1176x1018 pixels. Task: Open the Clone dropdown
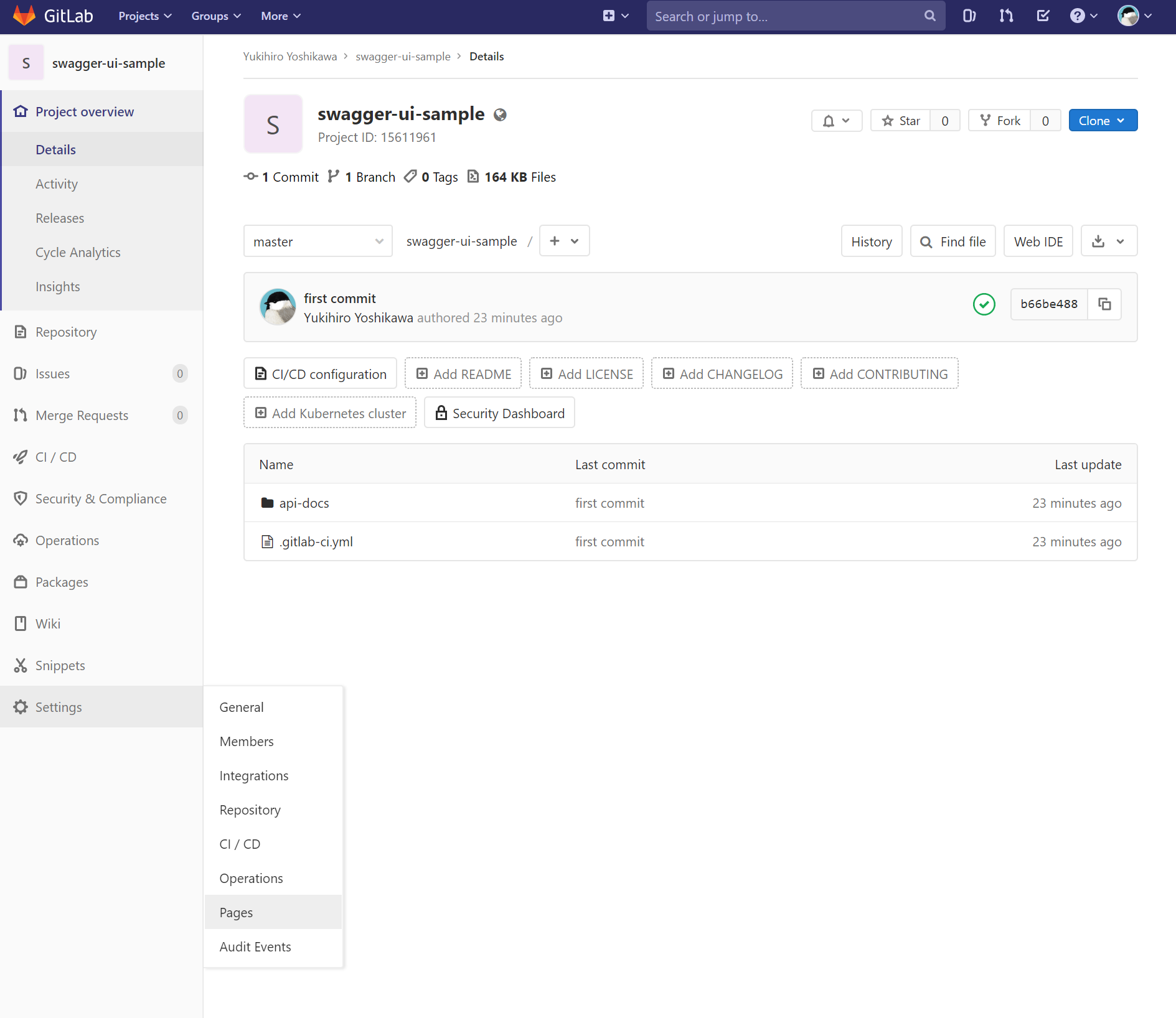(1103, 121)
